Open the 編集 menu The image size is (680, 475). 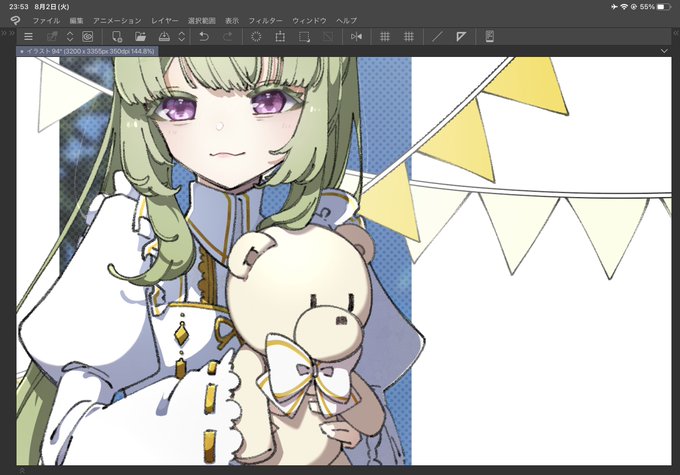coord(76,20)
